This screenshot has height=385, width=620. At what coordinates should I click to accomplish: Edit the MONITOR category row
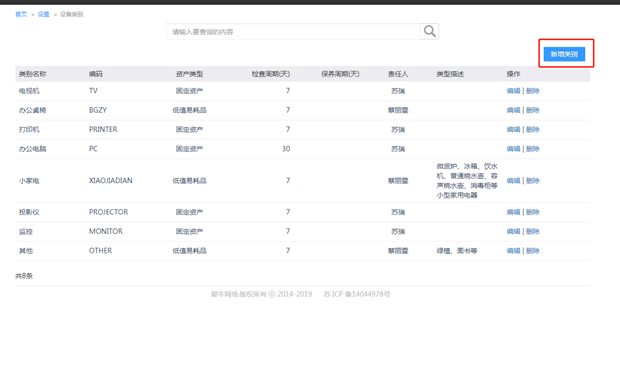point(513,232)
